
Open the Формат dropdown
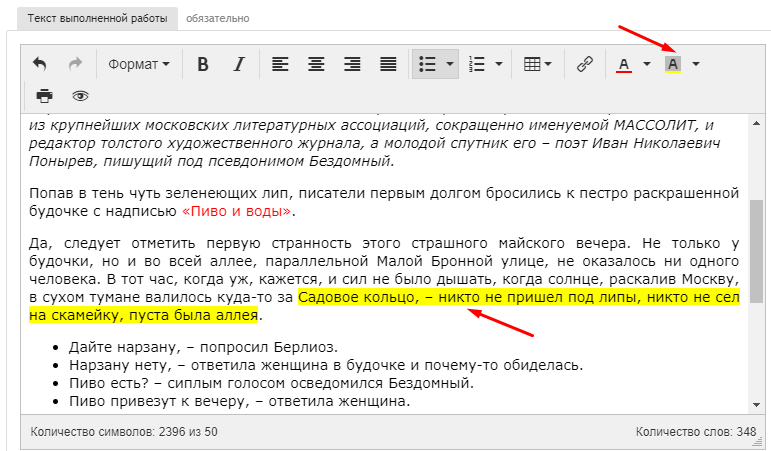139,64
